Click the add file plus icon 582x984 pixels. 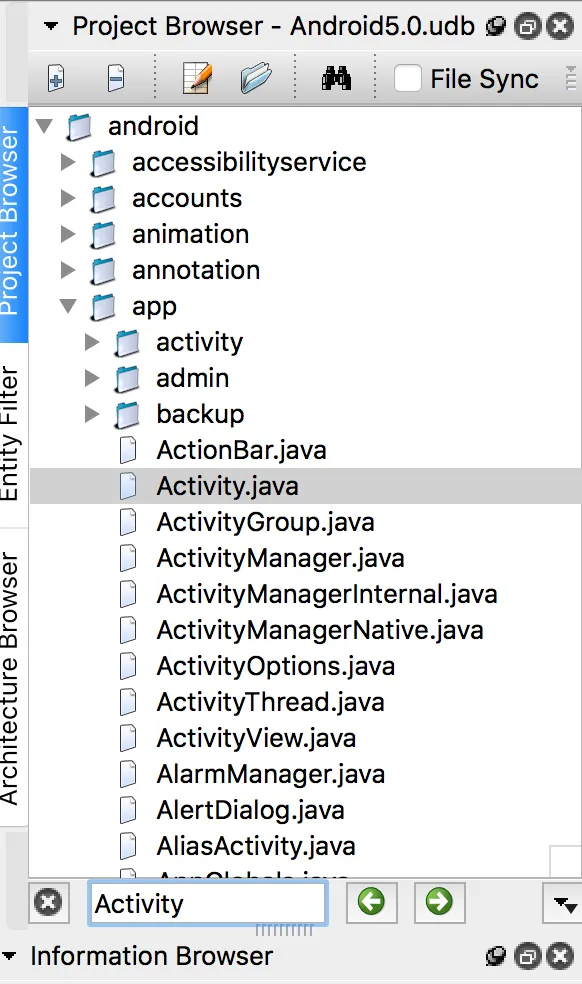click(56, 79)
